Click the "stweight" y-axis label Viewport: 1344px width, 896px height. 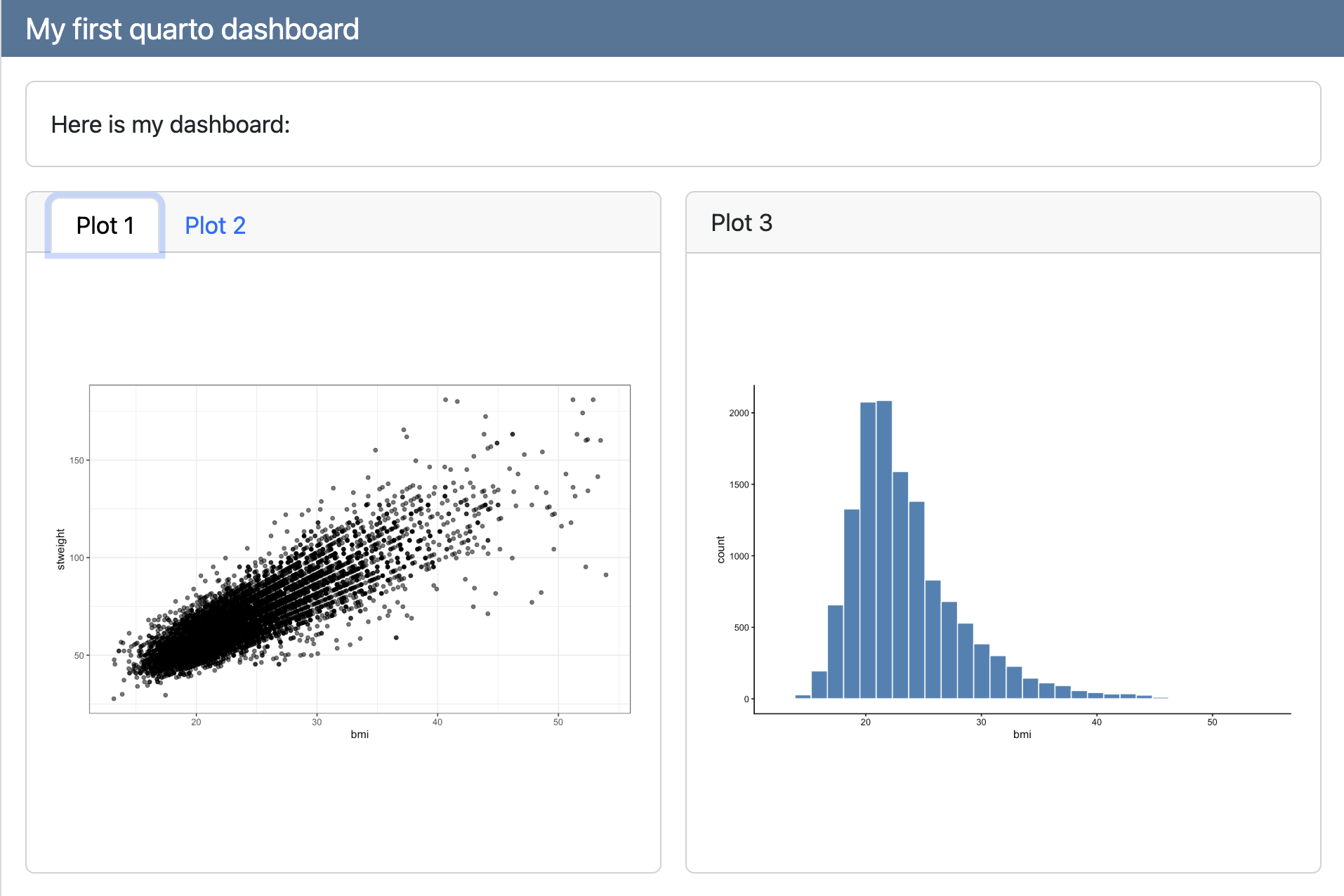tap(60, 549)
